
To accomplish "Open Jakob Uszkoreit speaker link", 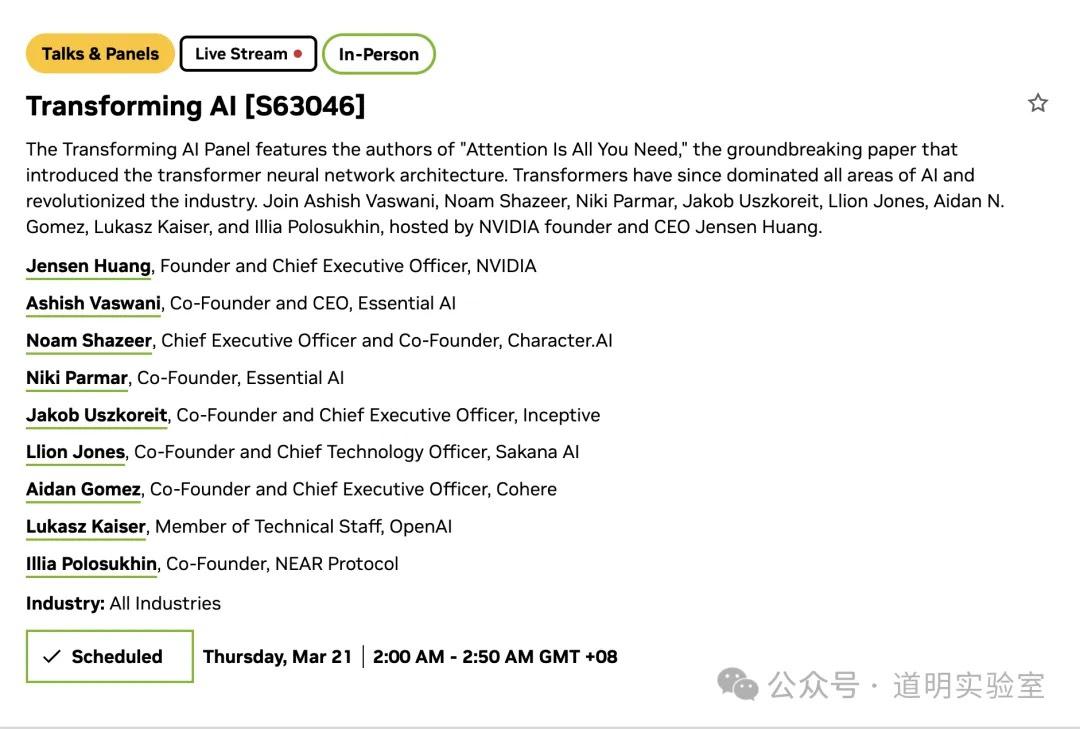I will [x=97, y=415].
